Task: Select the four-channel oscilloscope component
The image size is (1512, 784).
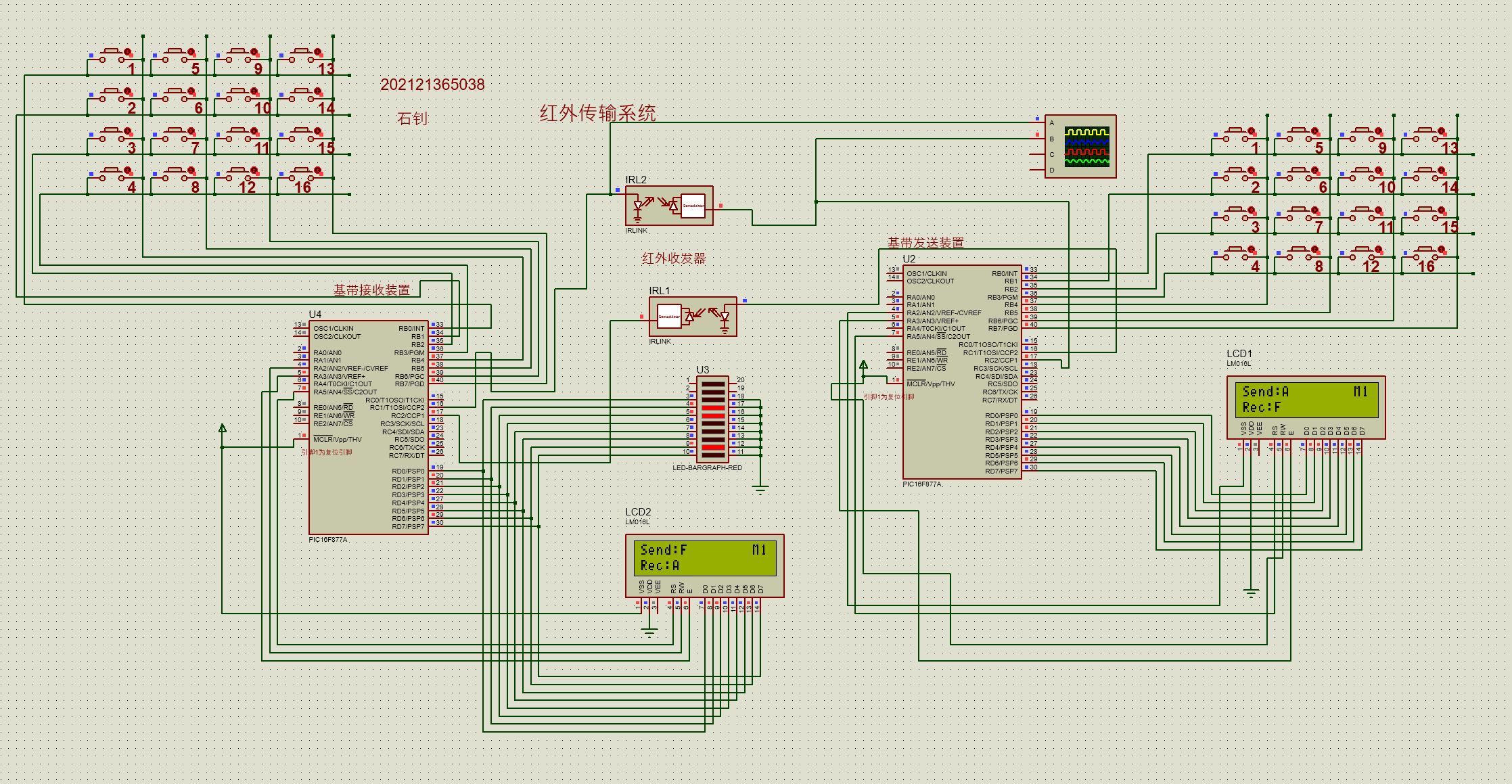Action: click(x=1080, y=147)
